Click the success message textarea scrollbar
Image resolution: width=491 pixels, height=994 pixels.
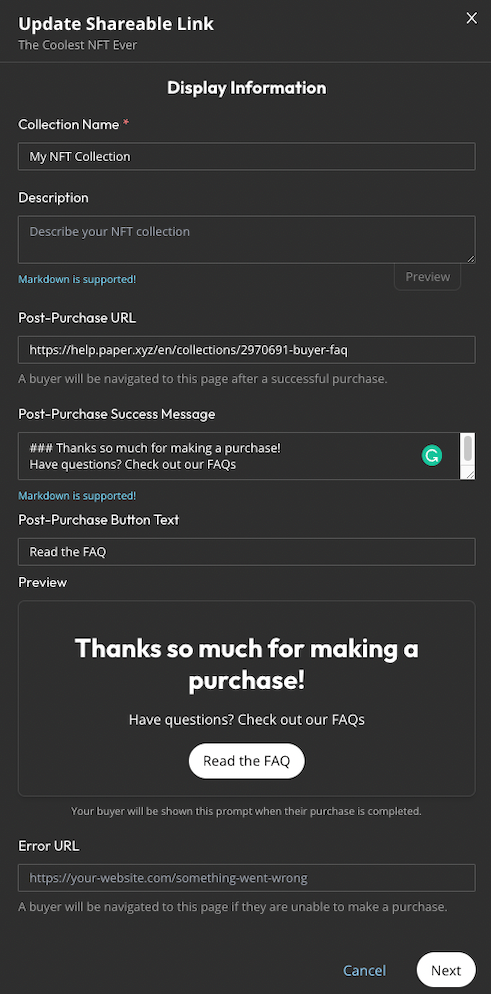(x=468, y=449)
